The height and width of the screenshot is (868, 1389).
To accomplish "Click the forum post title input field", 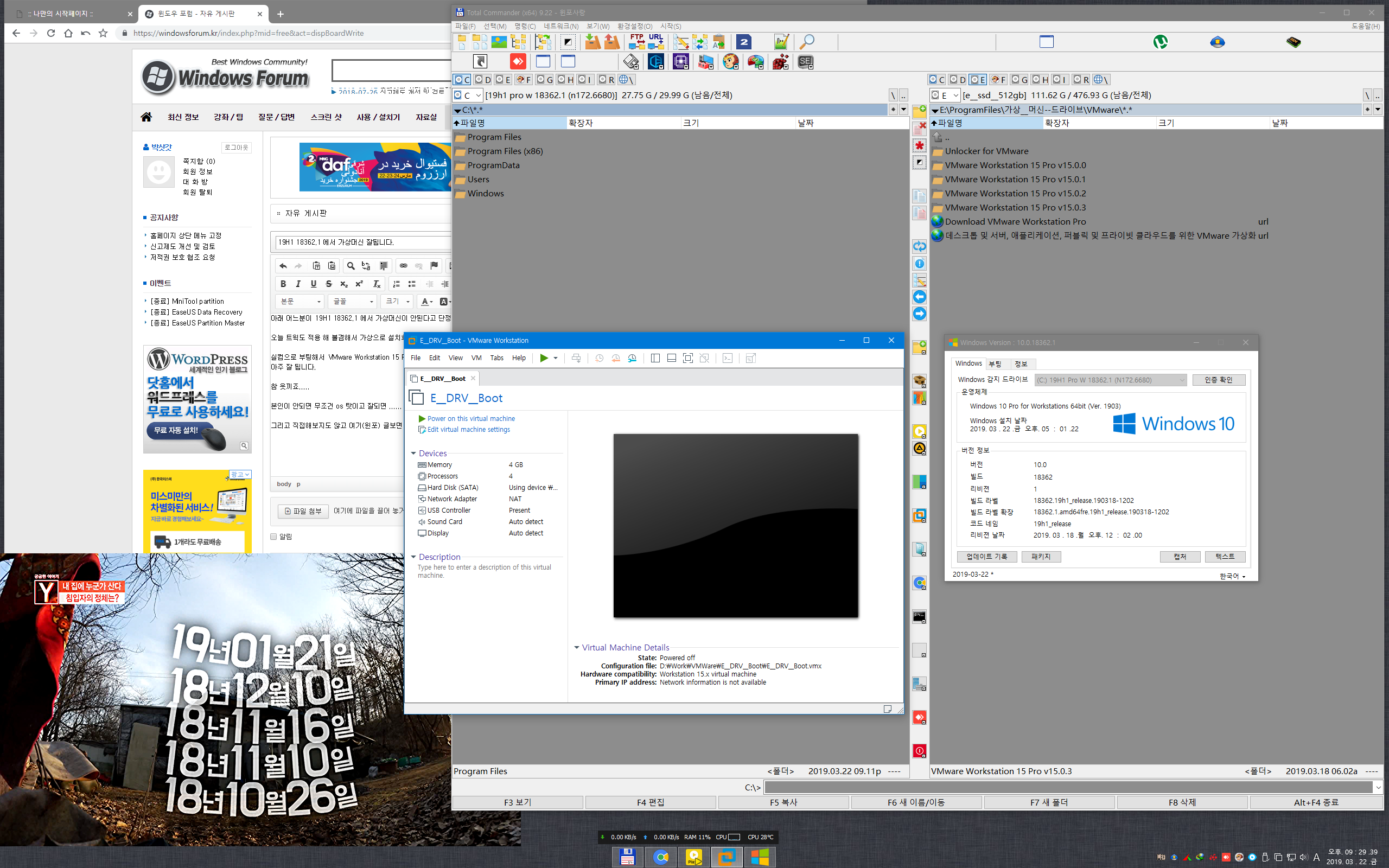I will (364, 242).
